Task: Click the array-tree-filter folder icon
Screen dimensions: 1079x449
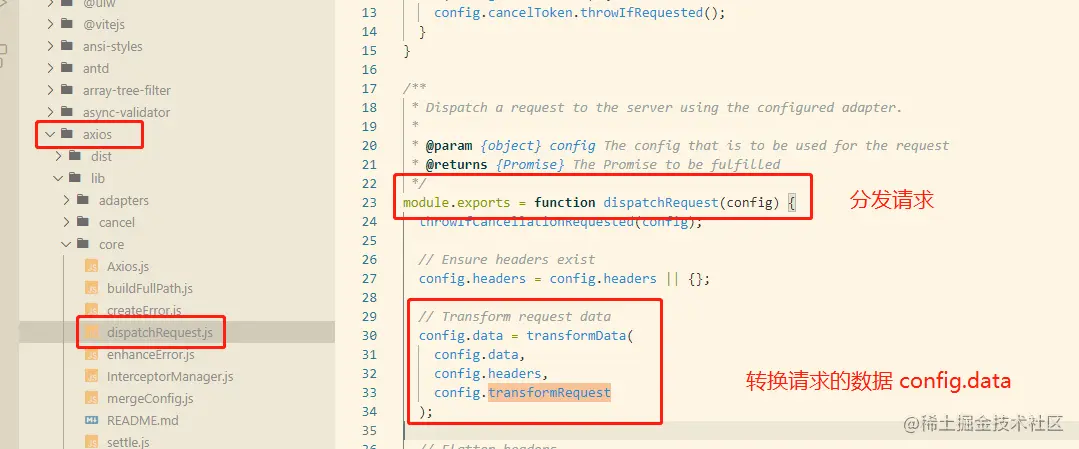Action: tap(67, 90)
